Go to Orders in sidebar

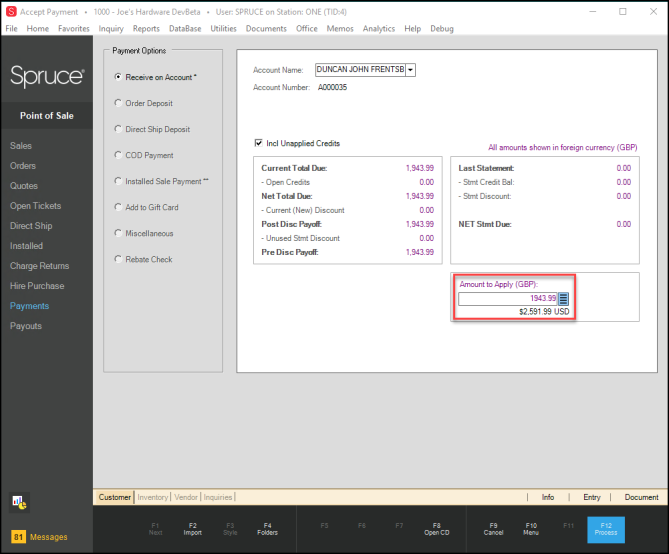point(23,166)
